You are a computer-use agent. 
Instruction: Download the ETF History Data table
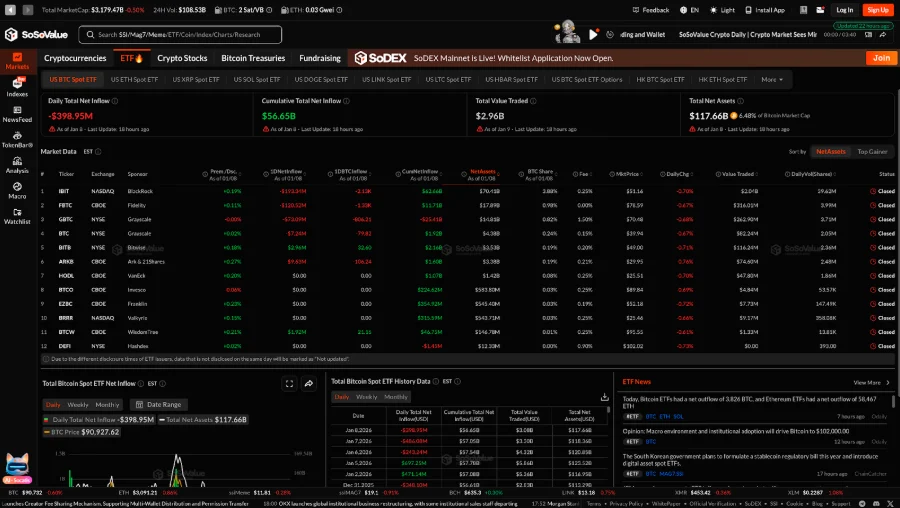tap(604, 397)
